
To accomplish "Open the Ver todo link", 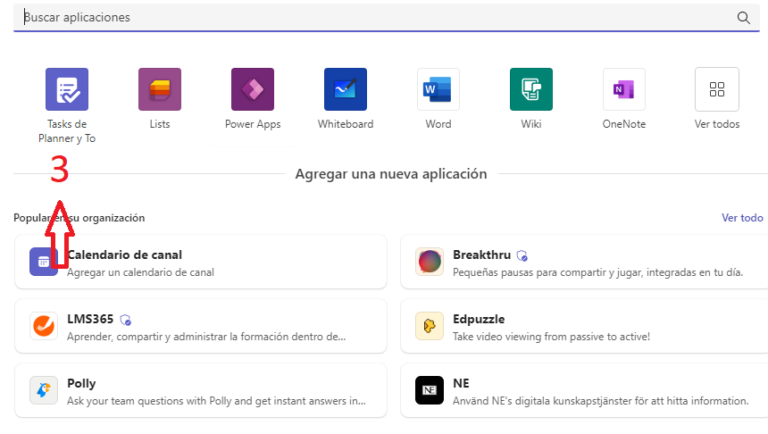I will tap(742, 217).
